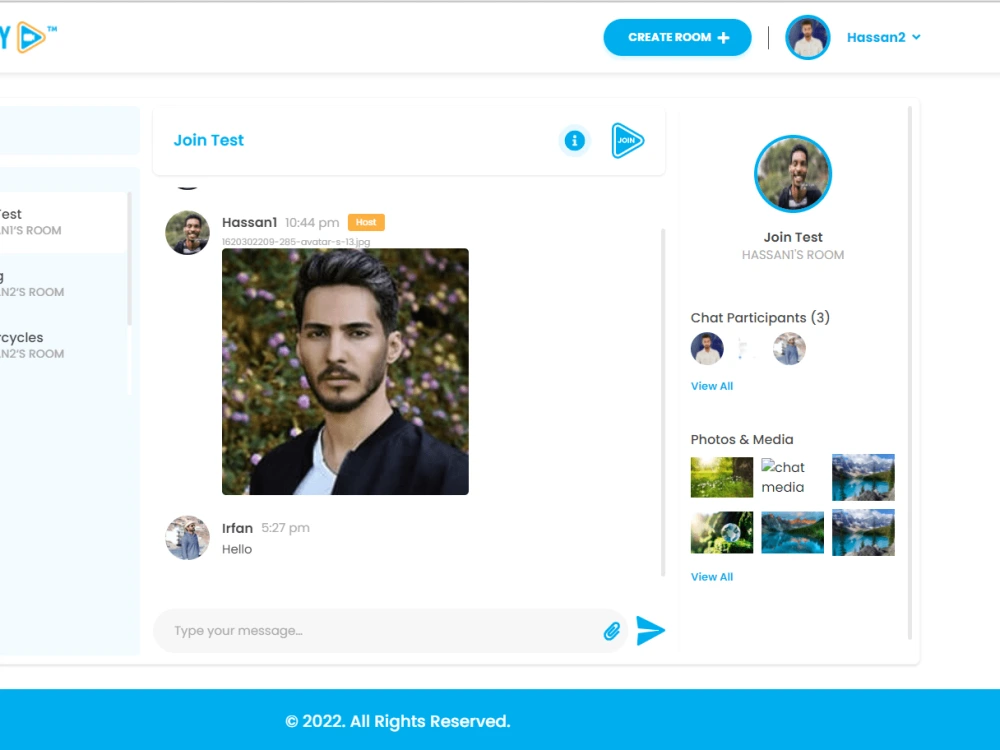Click the right info panel scrollbar
This screenshot has height=750, width=1000.
(909, 373)
